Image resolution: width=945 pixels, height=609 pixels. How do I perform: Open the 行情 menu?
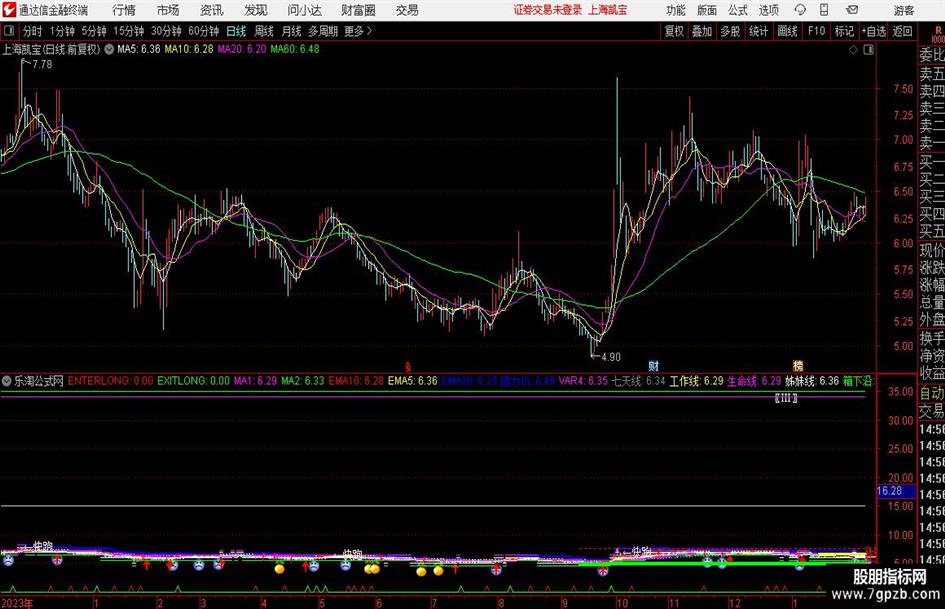(124, 10)
